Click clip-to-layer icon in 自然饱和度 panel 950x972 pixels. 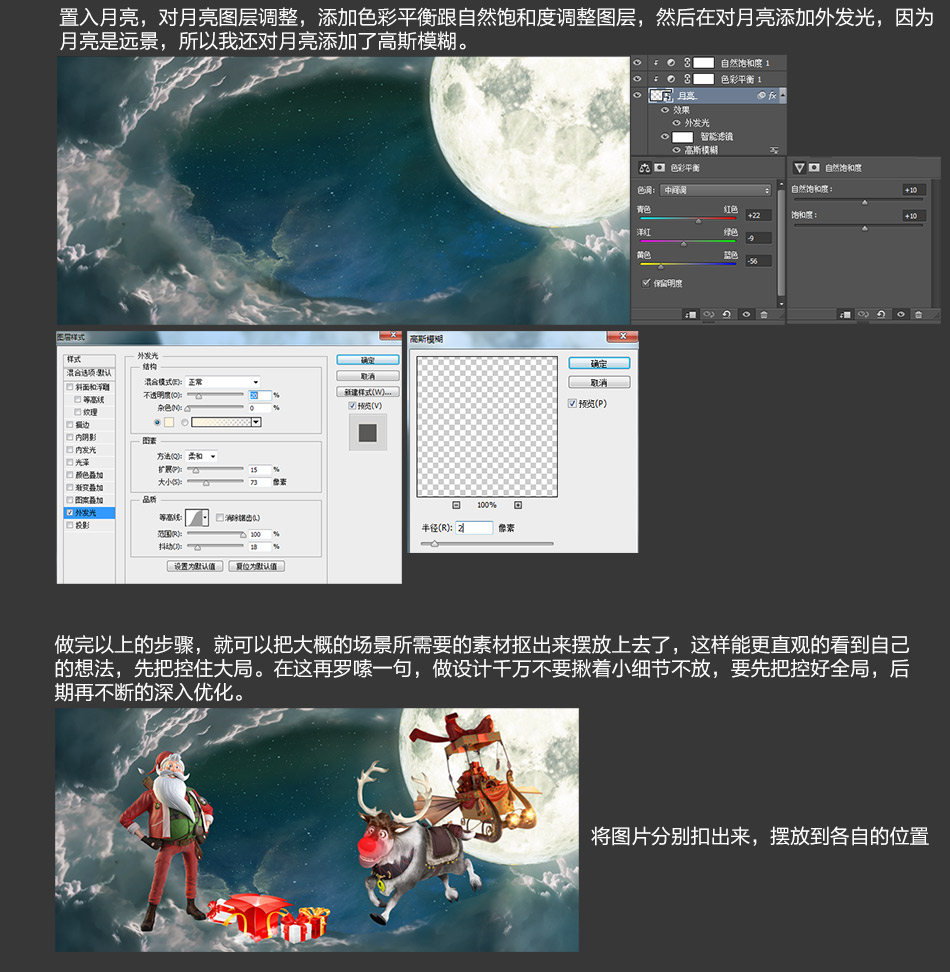[845, 314]
